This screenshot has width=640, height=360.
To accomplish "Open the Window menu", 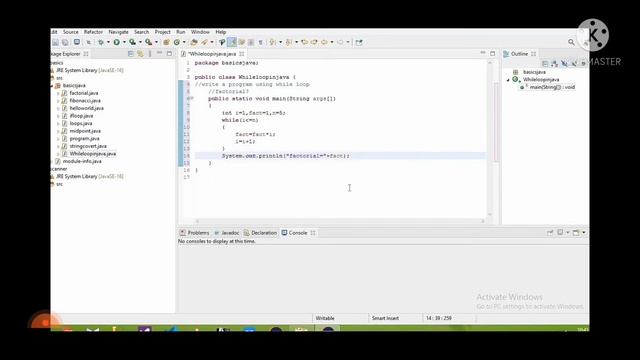I will click(200, 32).
